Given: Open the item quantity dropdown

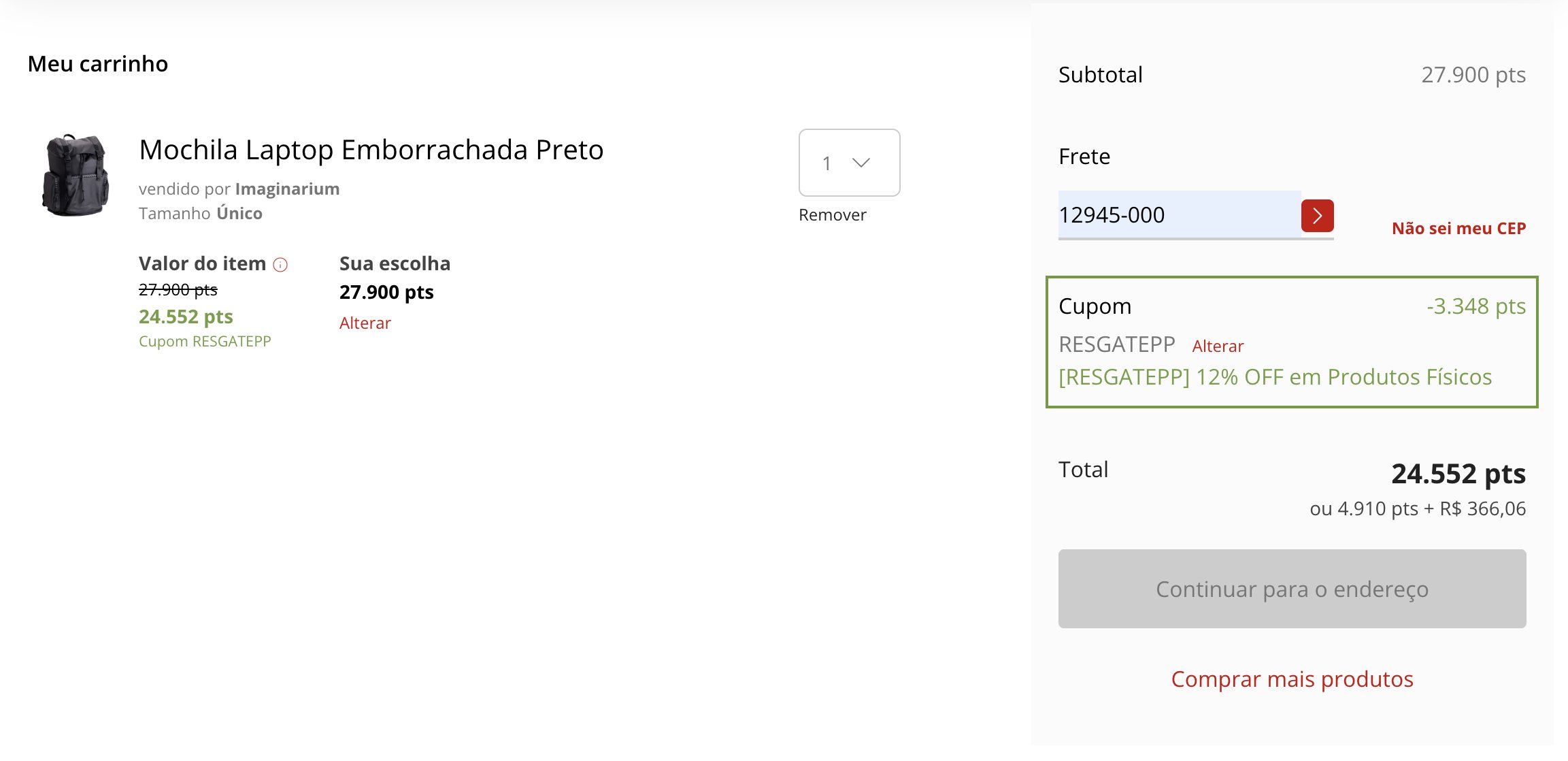Looking at the screenshot, I should click(848, 163).
